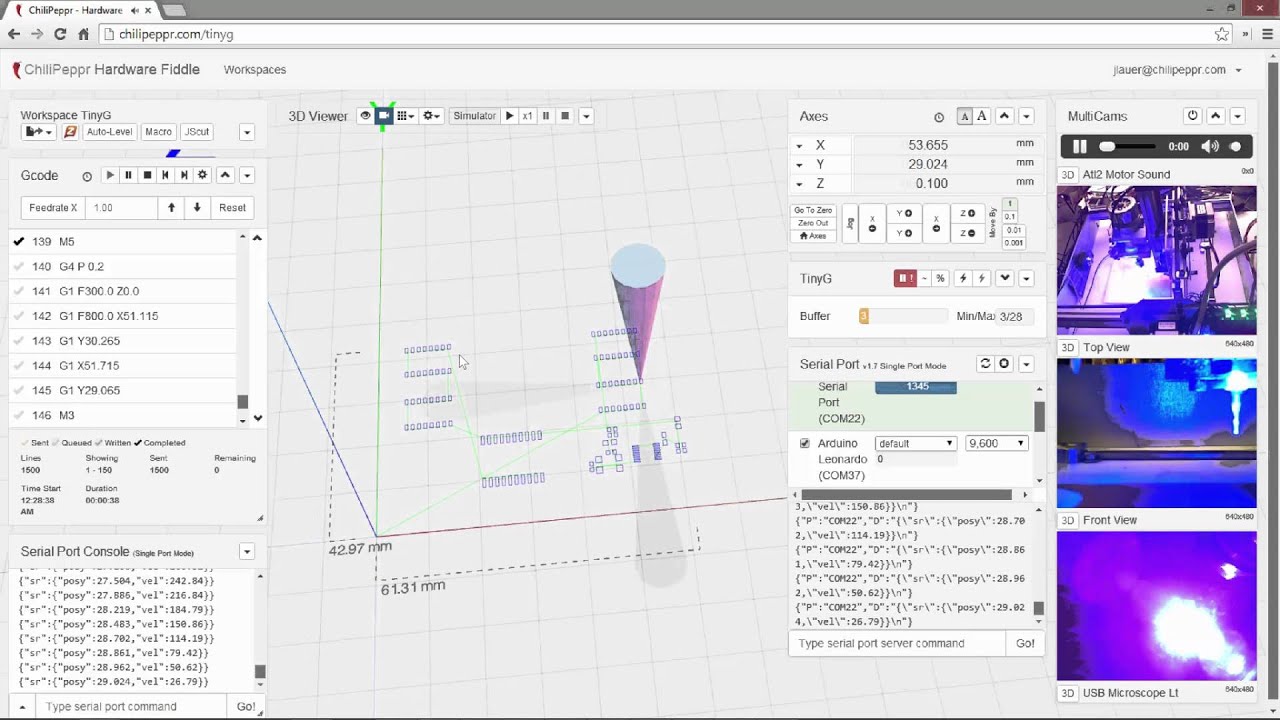The width and height of the screenshot is (1280, 720).
Task: Expand the X axis dropdown arrow
Action: 799,146
